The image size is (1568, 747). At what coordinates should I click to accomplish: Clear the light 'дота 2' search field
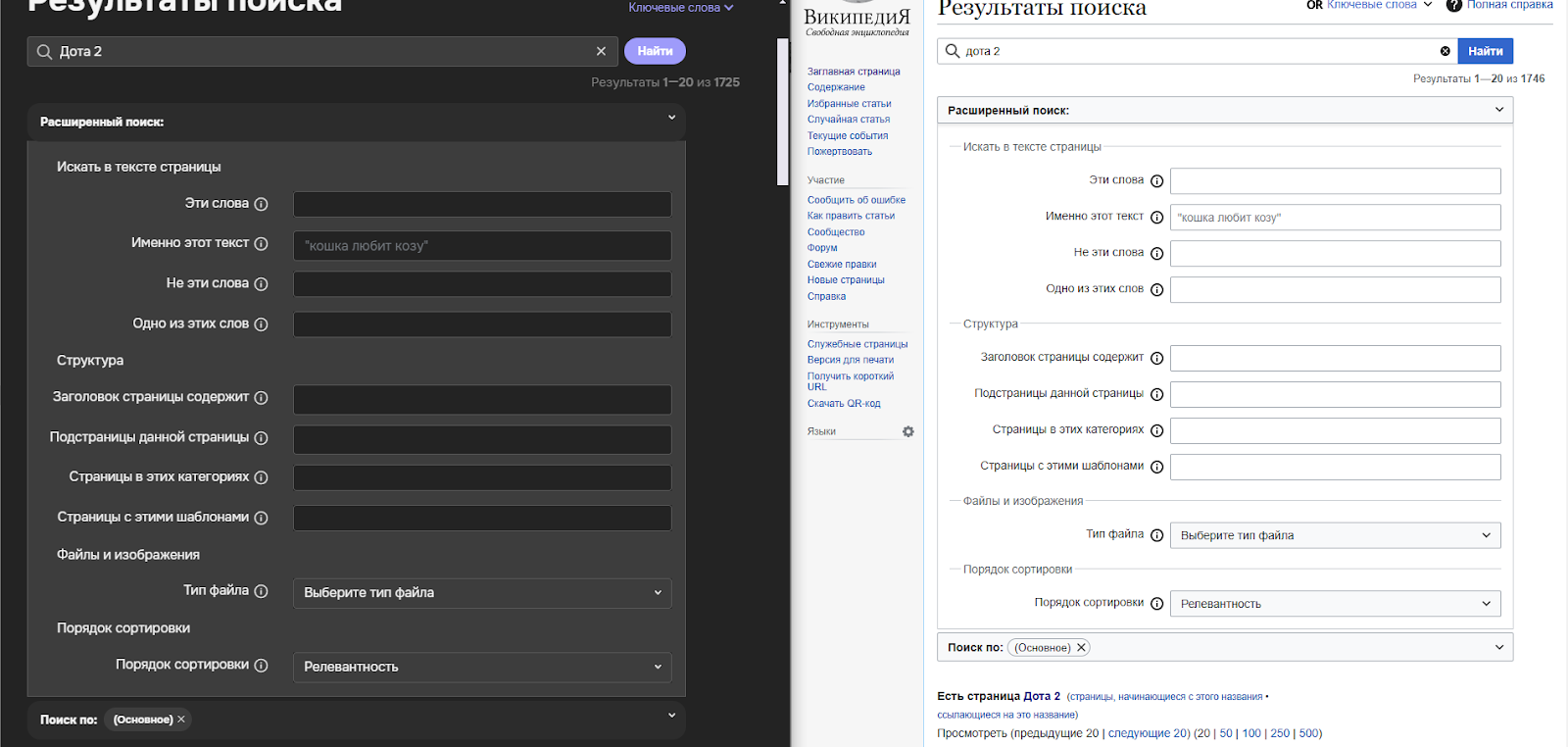pos(1445,51)
